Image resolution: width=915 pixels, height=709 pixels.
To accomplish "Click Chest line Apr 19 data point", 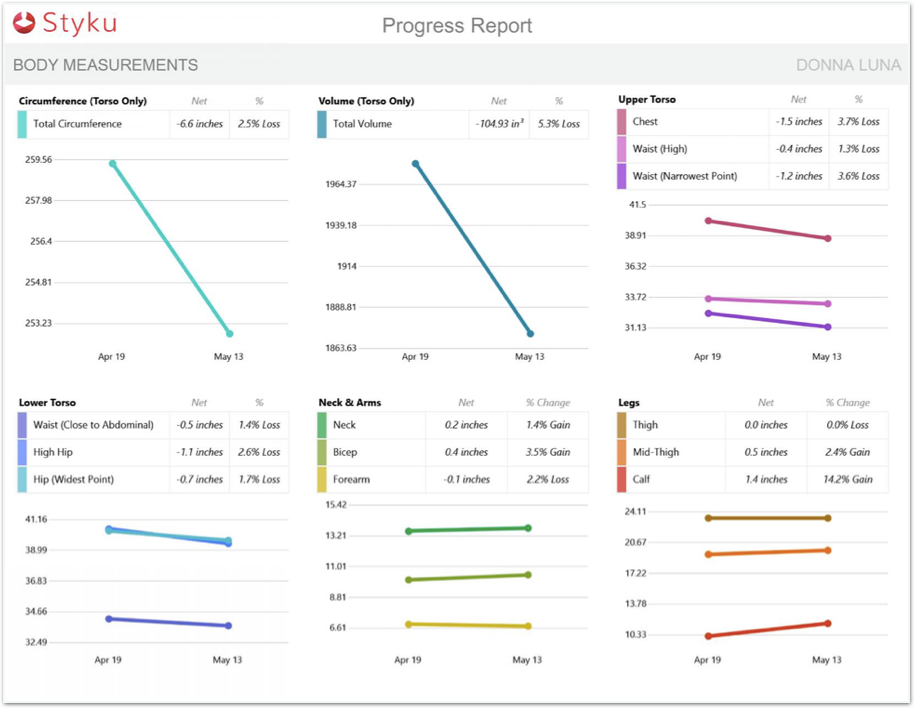I will pyautogui.click(x=708, y=221).
